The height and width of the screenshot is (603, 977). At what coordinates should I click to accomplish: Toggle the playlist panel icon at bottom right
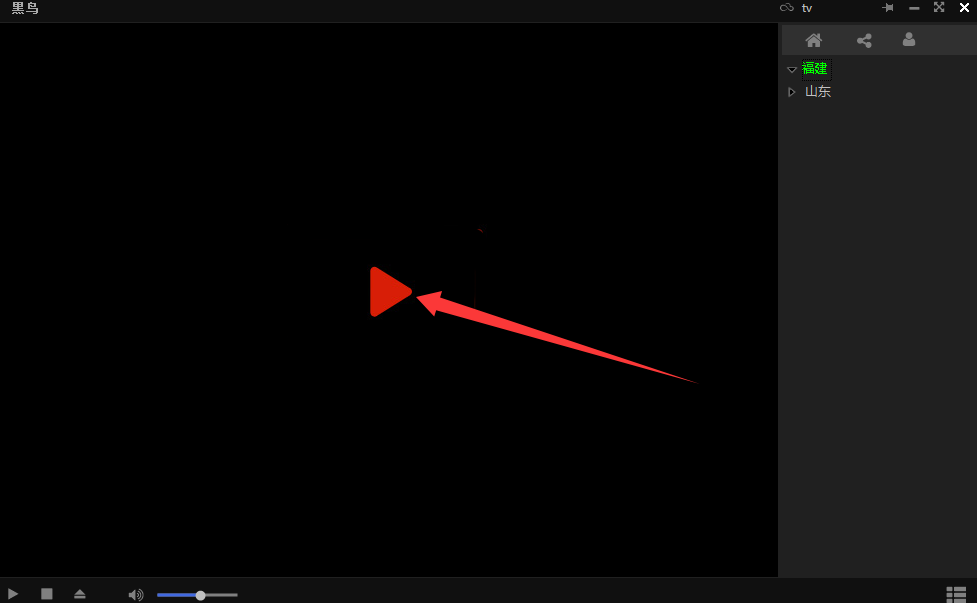(x=956, y=594)
